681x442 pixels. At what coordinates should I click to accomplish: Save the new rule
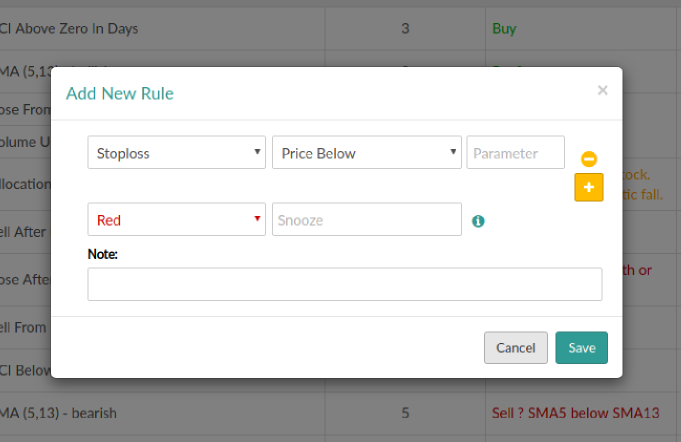click(x=582, y=348)
